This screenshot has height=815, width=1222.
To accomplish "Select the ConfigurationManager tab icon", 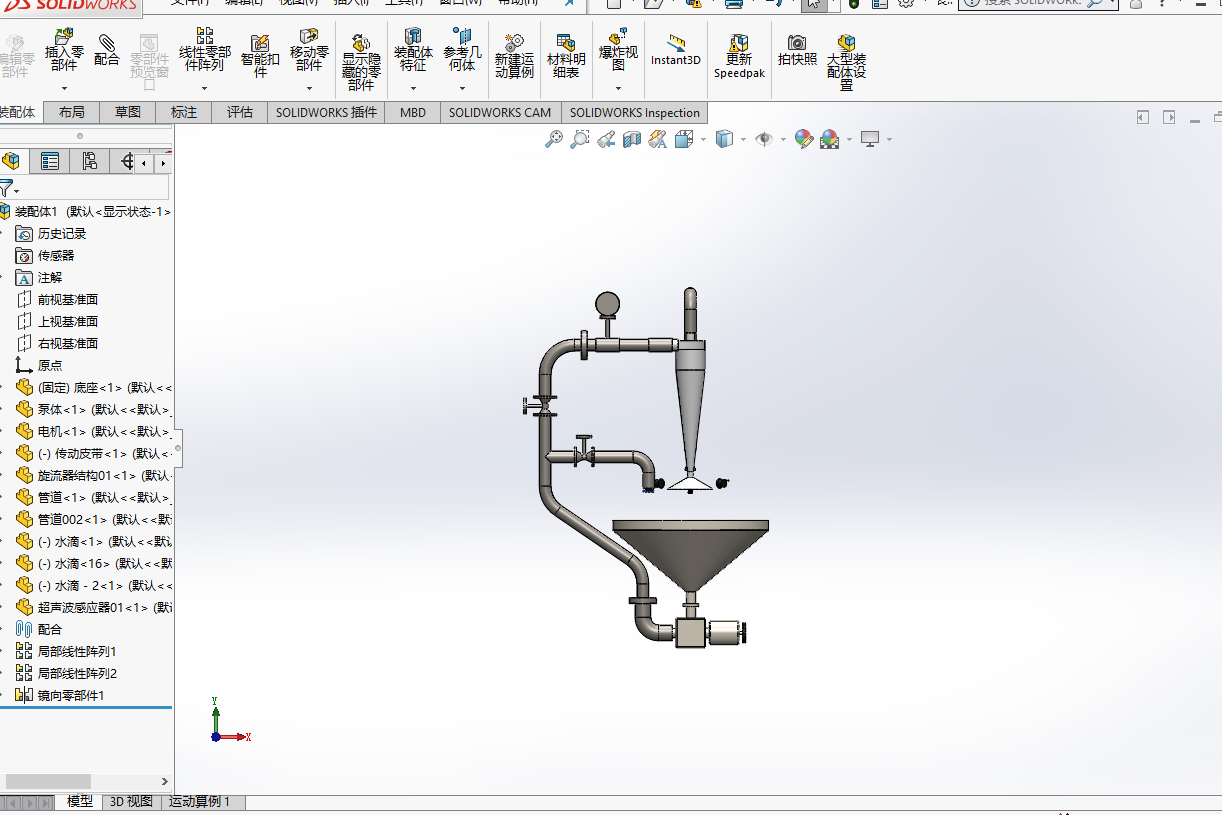I will pos(90,161).
